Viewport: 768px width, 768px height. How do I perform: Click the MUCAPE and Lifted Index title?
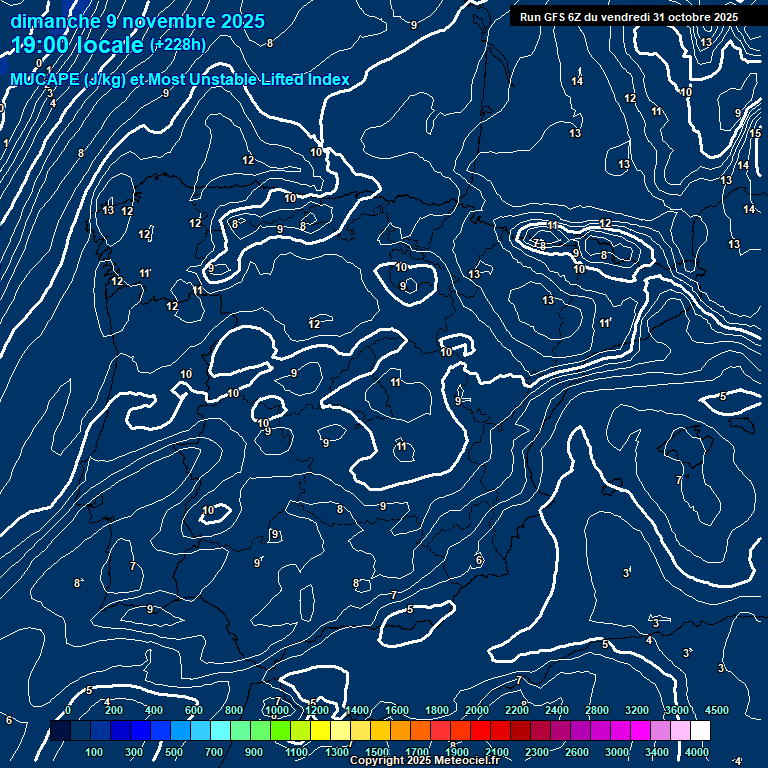[180, 79]
